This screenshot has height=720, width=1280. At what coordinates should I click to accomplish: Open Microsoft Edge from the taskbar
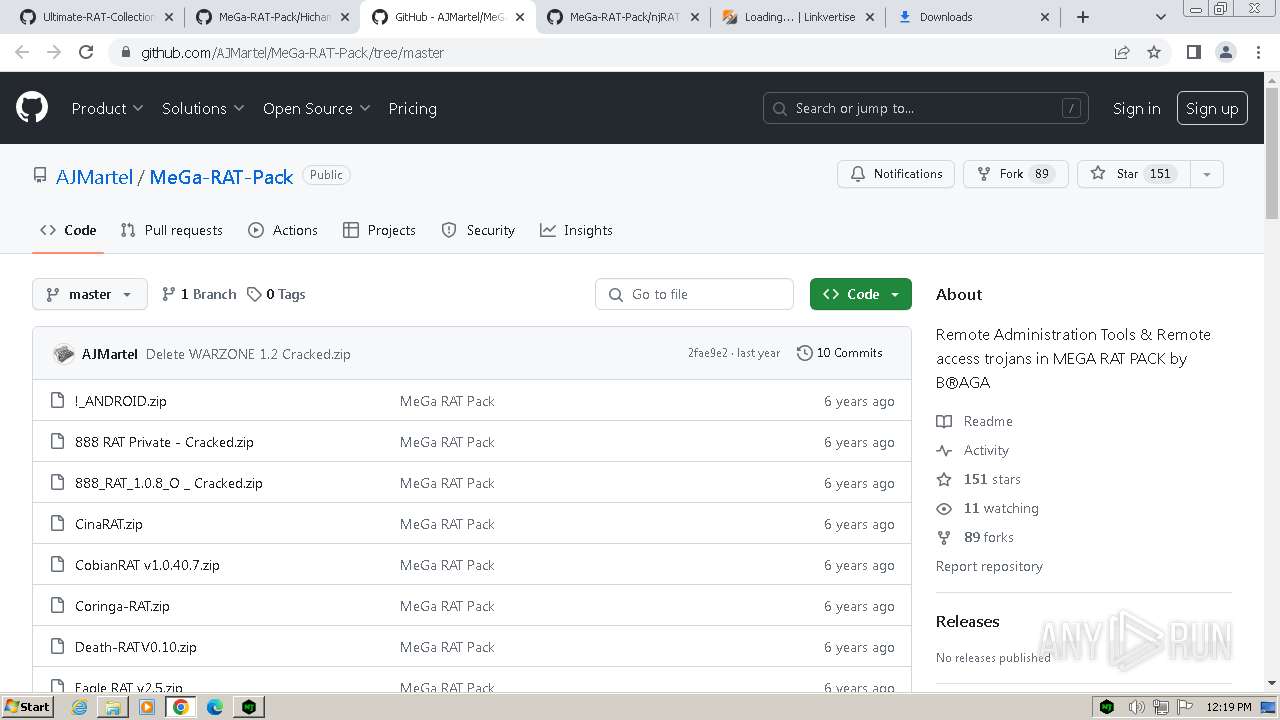pyautogui.click(x=215, y=707)
